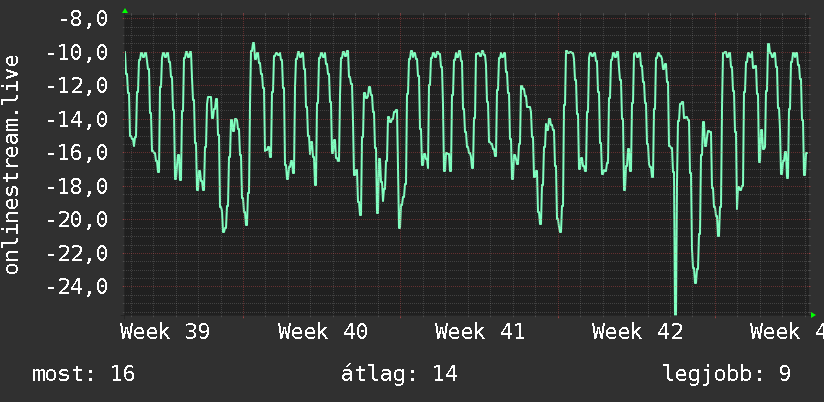
Task: Click the 'most: 16' current value
Action: (84, 374)
